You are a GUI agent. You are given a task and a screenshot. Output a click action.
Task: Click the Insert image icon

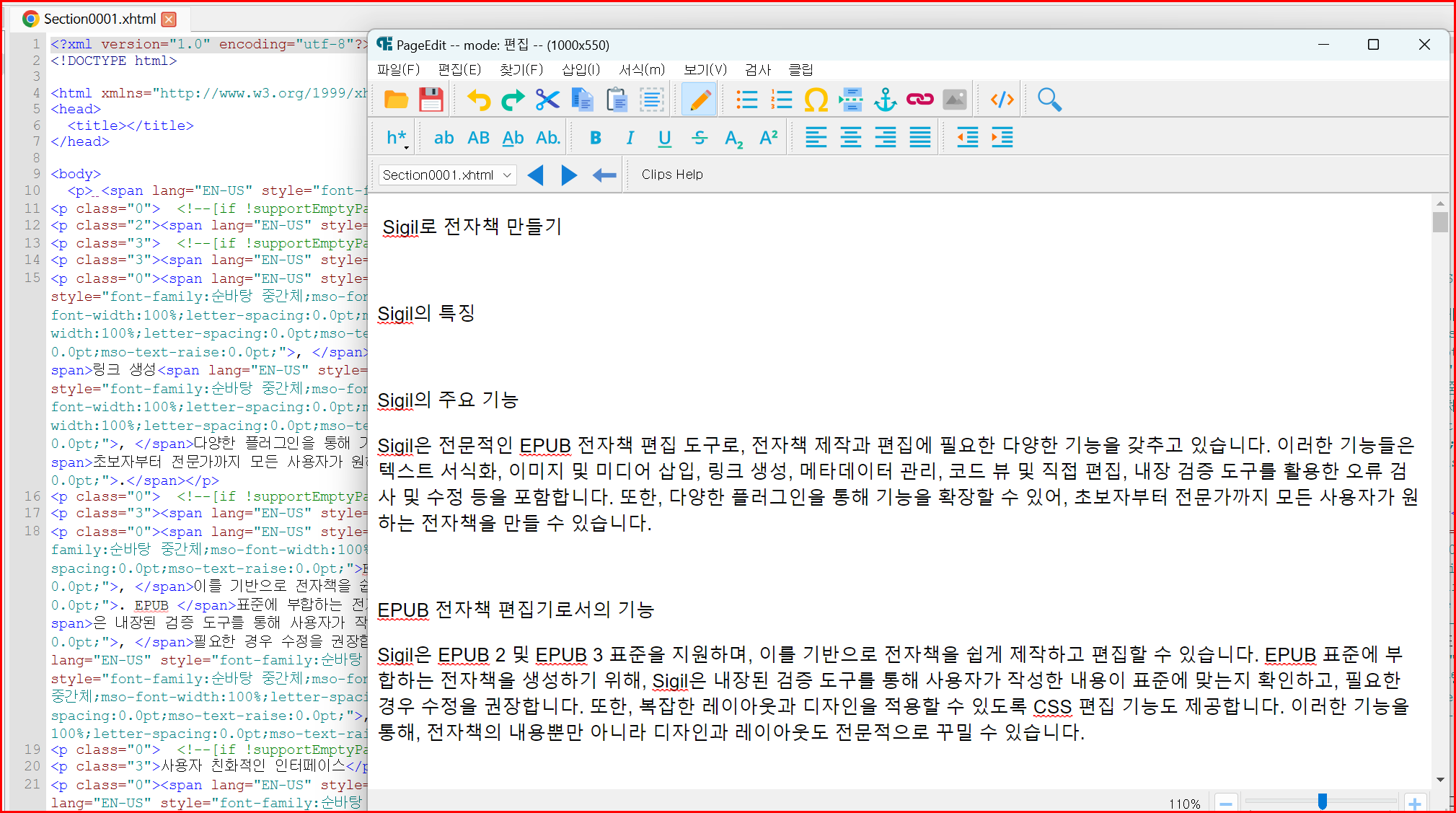pyautogui.click(x=954, y=100)
